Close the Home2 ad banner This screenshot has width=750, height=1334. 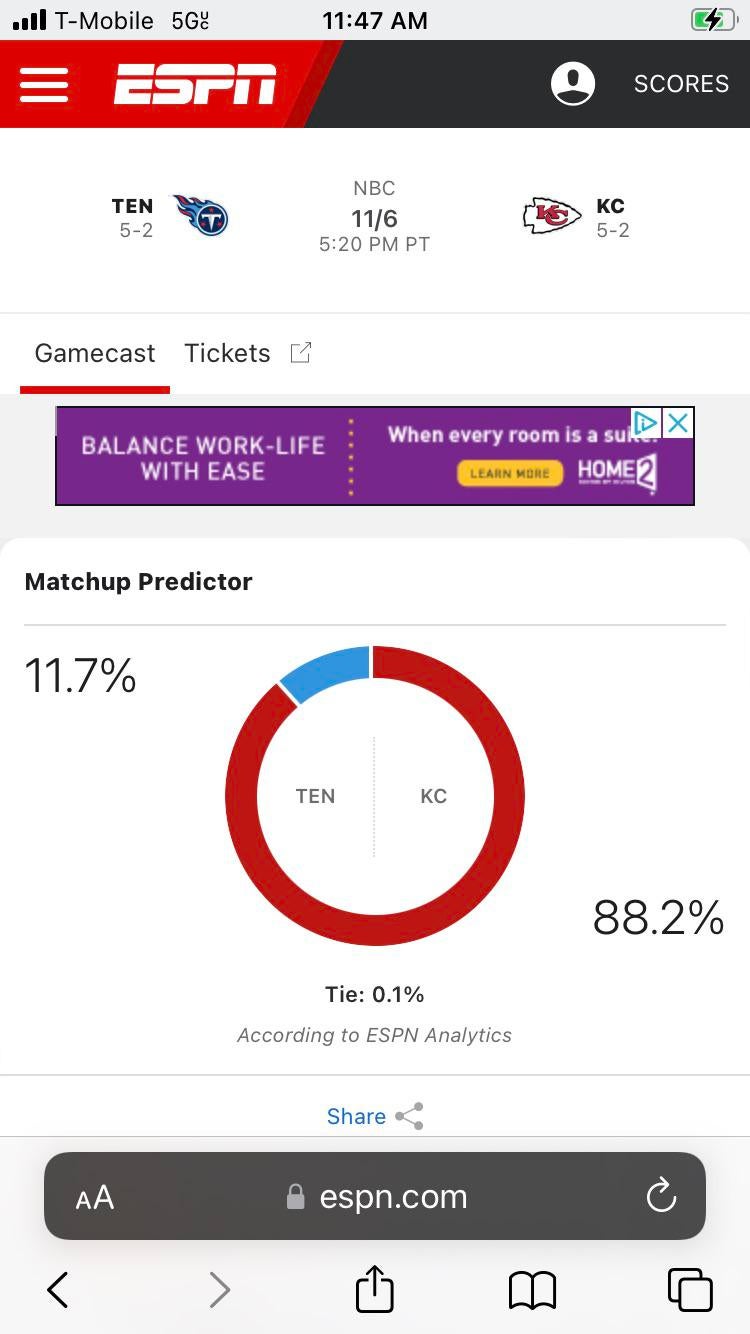click(x=678, y=423)
